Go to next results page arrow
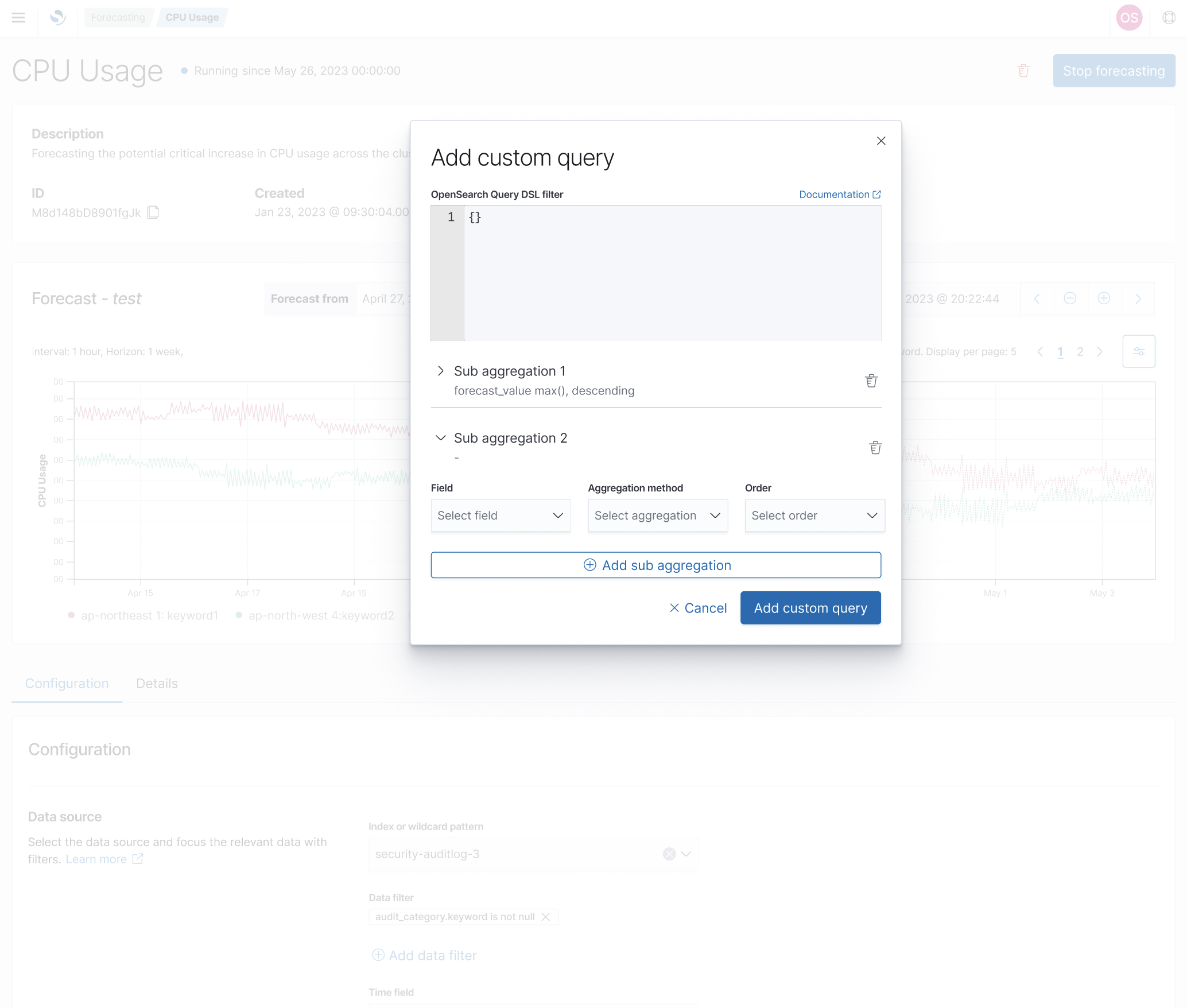The width and height of the screenshot is (1187, 1008). click(x=1100, y=351)
